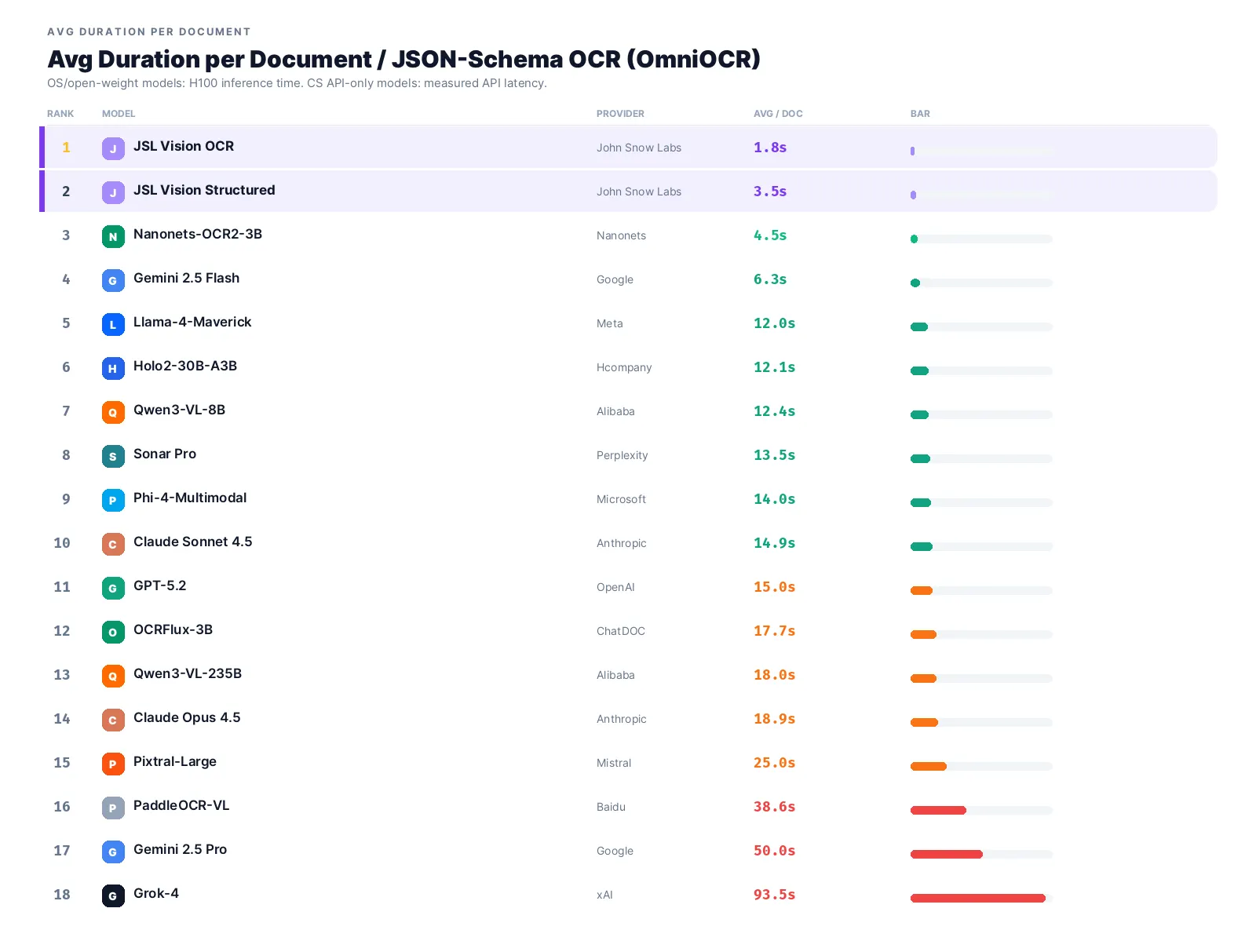Click the green N icon for Nanonets-OCR2-3B
The width and height of the screenshot is (1256, 952).
[113, 236]
